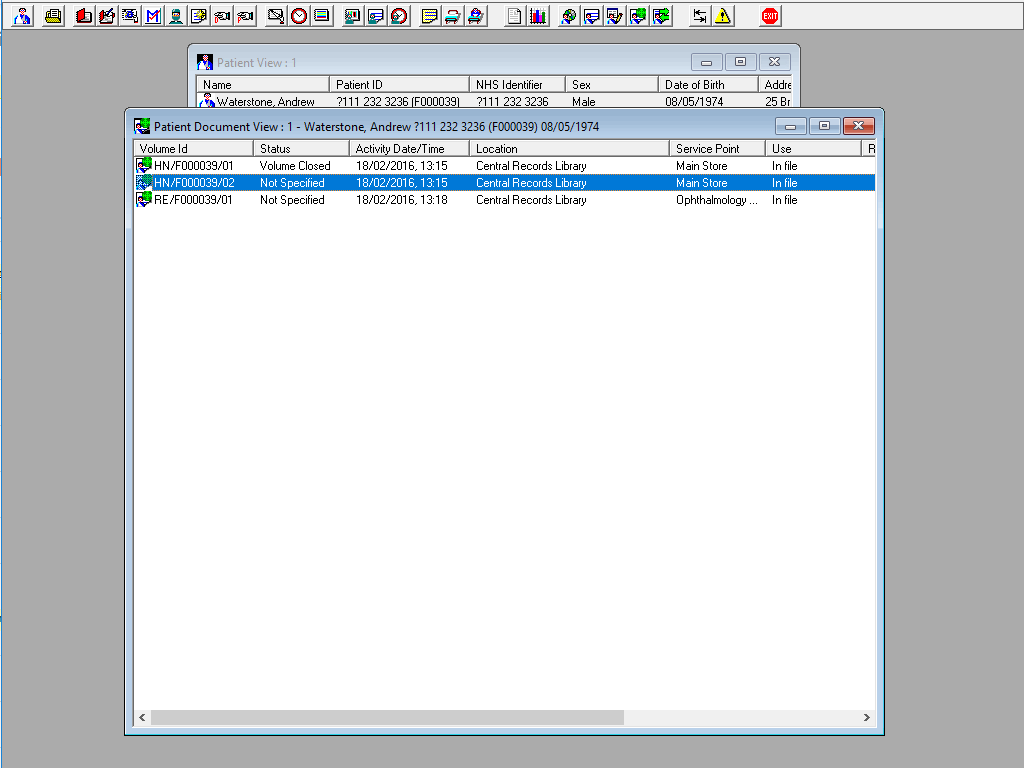
Task: Sort by Status column header
Action: (x=301, y=149)
